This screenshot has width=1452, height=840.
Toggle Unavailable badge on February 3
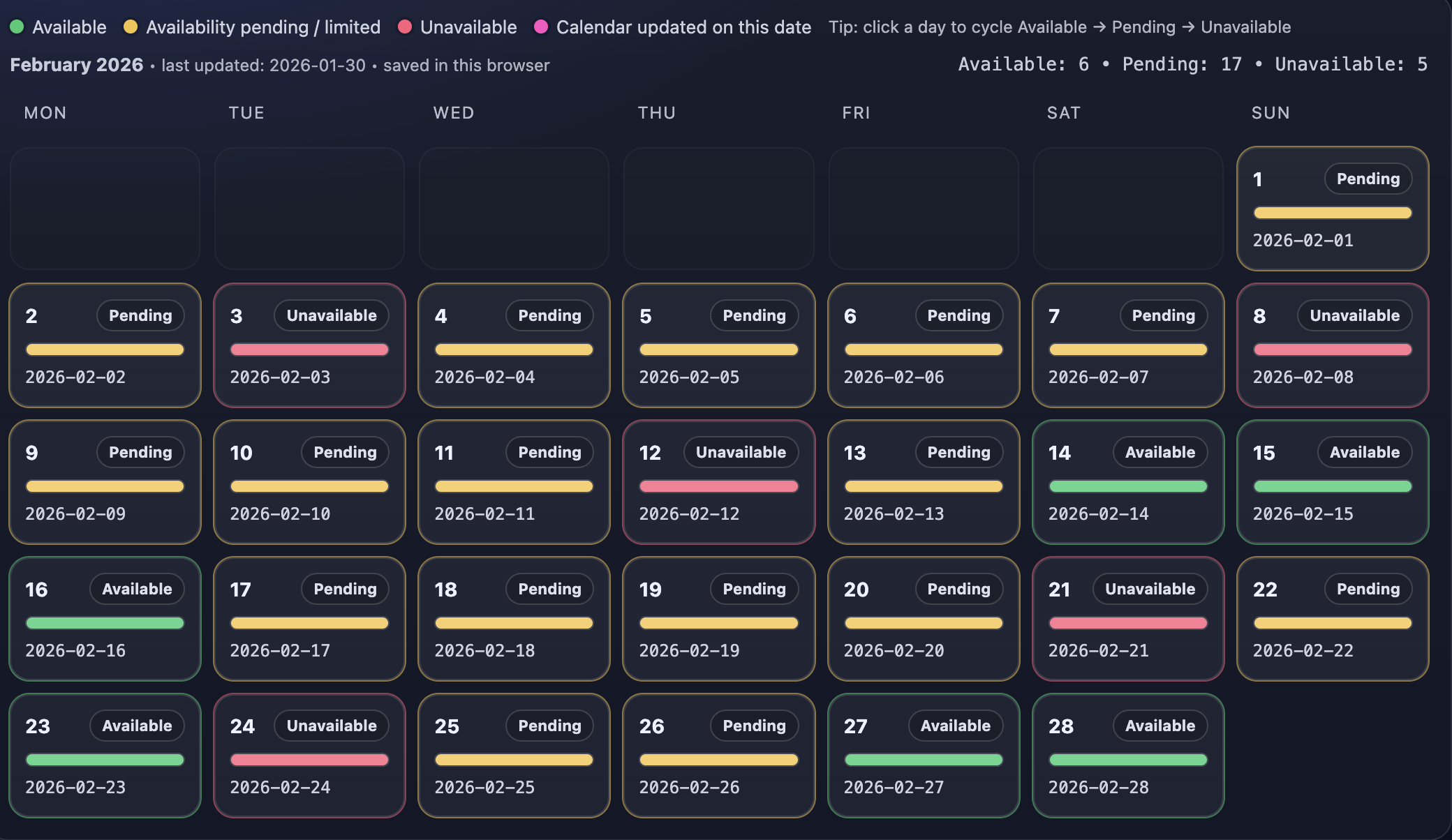332,315
